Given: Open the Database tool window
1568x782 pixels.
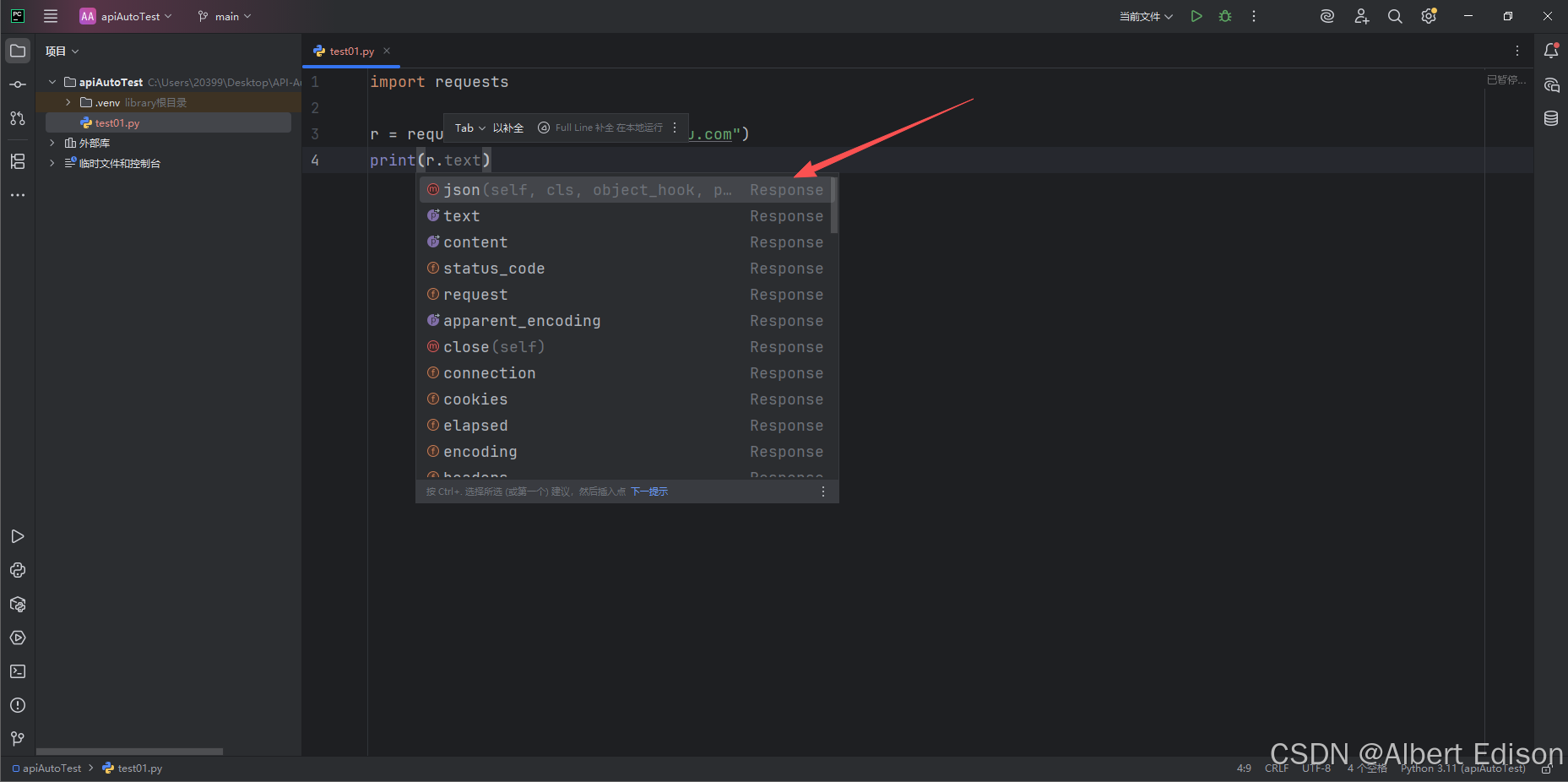Looking at the screenshot, I should 1551,118.
